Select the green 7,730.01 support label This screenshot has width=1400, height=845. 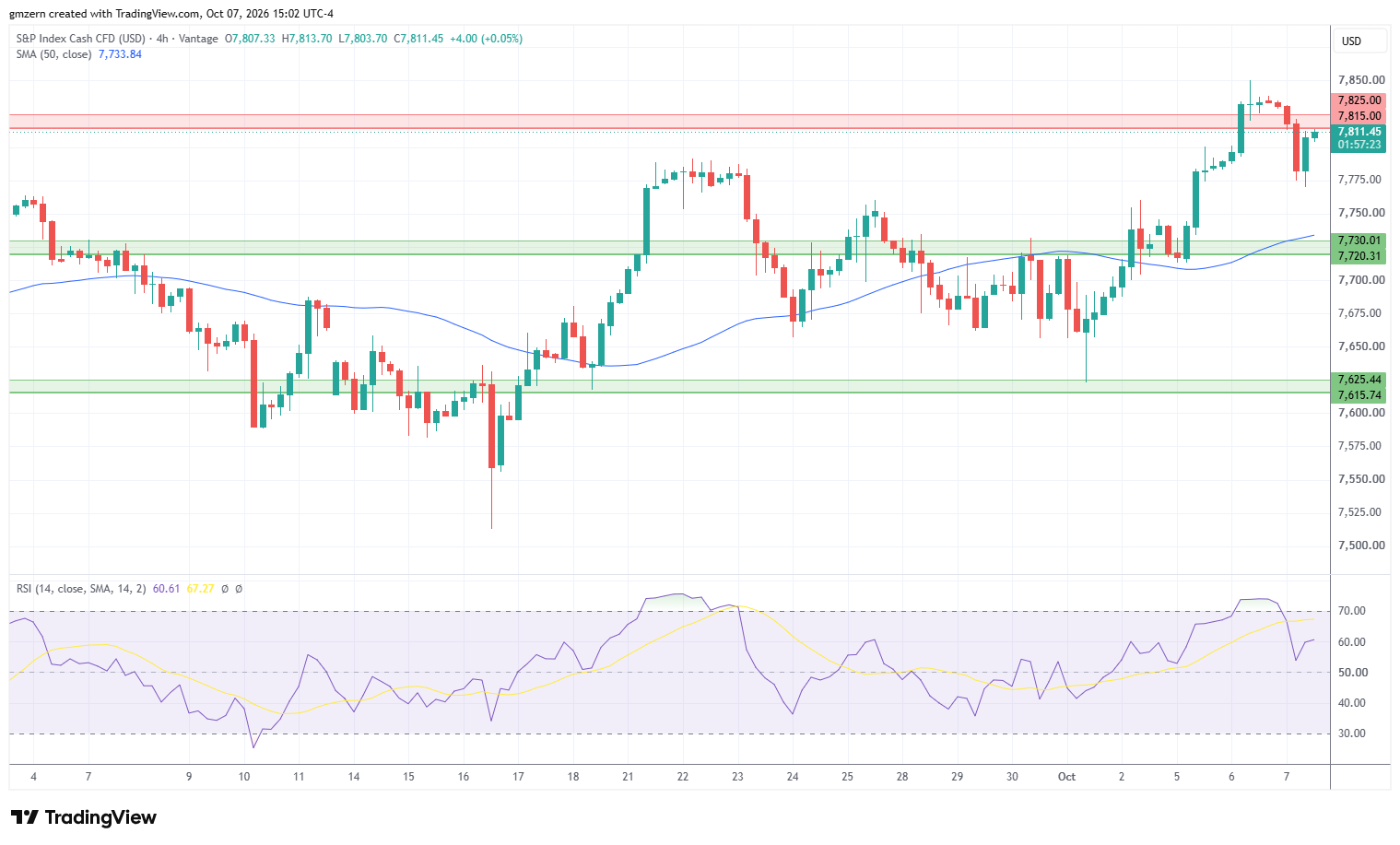click(1359, 241)
